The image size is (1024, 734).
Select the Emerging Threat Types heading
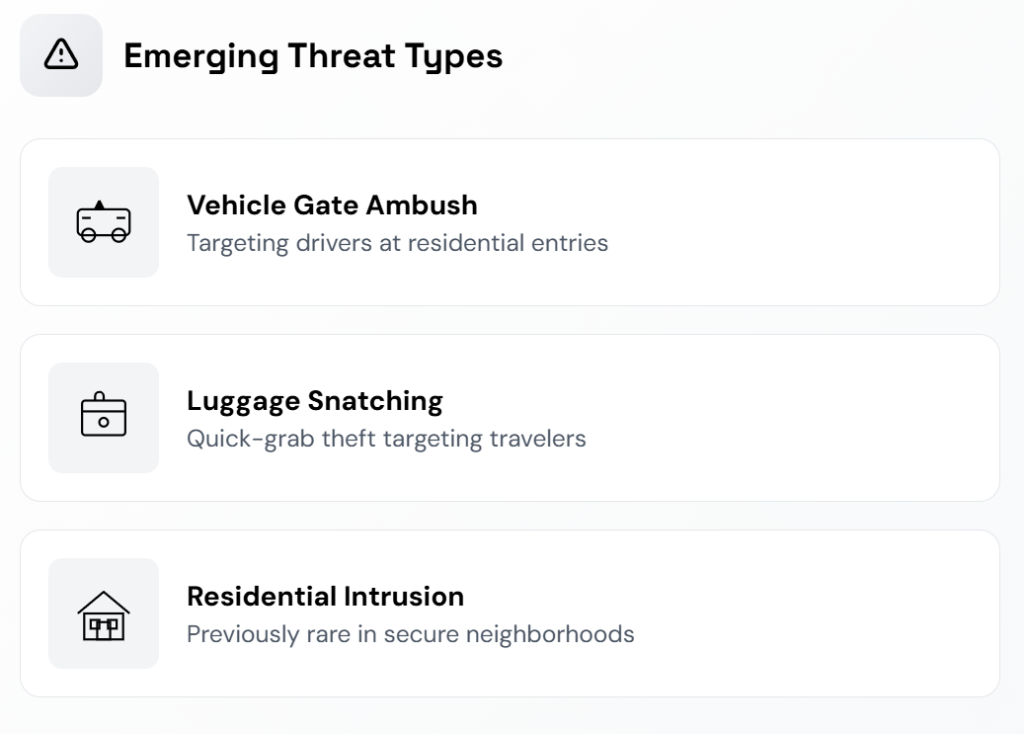pyautogui.click(x=313, y=56)
